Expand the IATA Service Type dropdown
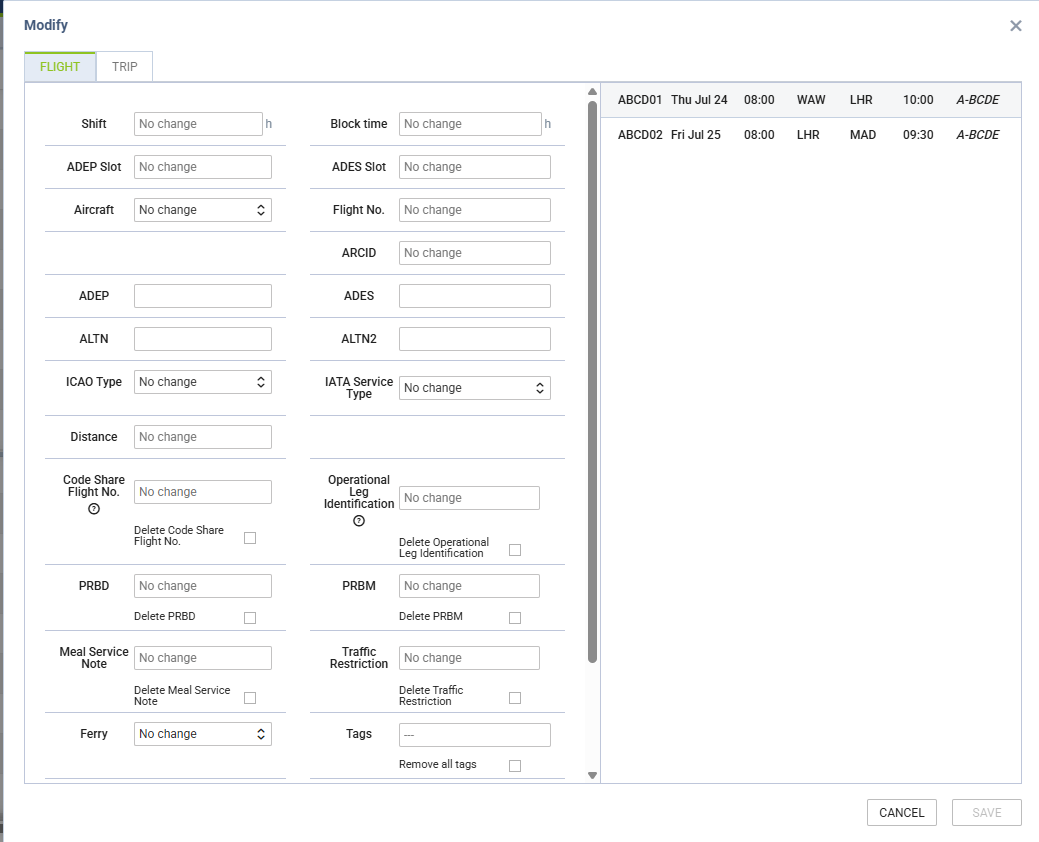1039x842 pixels. (x=474, y=388)
